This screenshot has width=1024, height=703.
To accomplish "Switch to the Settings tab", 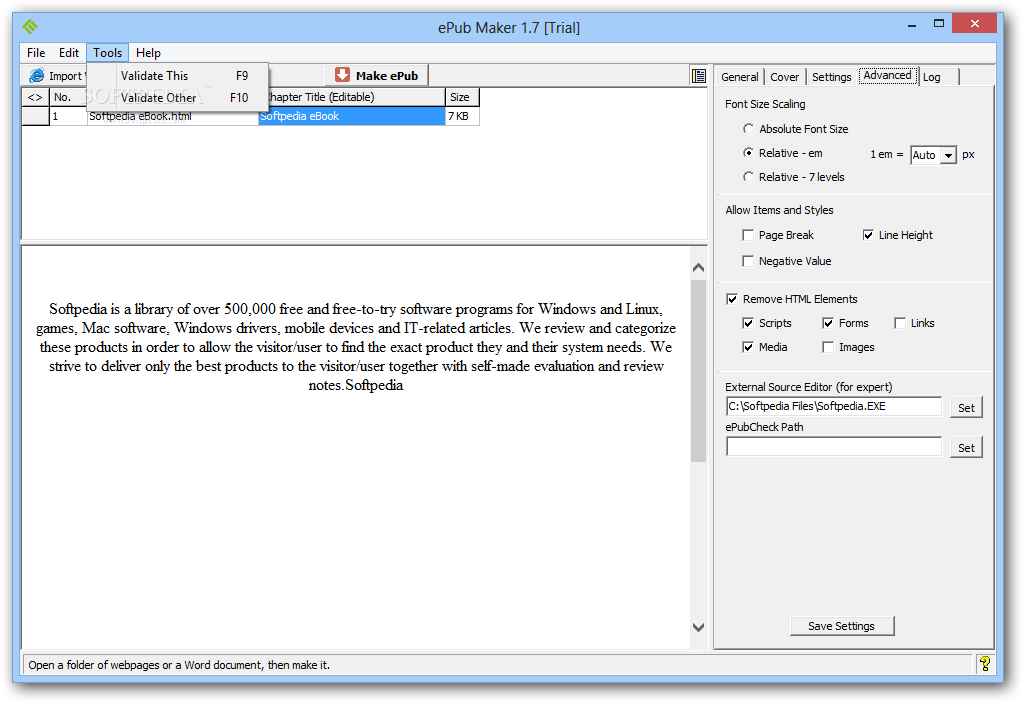I will point(831,77).
